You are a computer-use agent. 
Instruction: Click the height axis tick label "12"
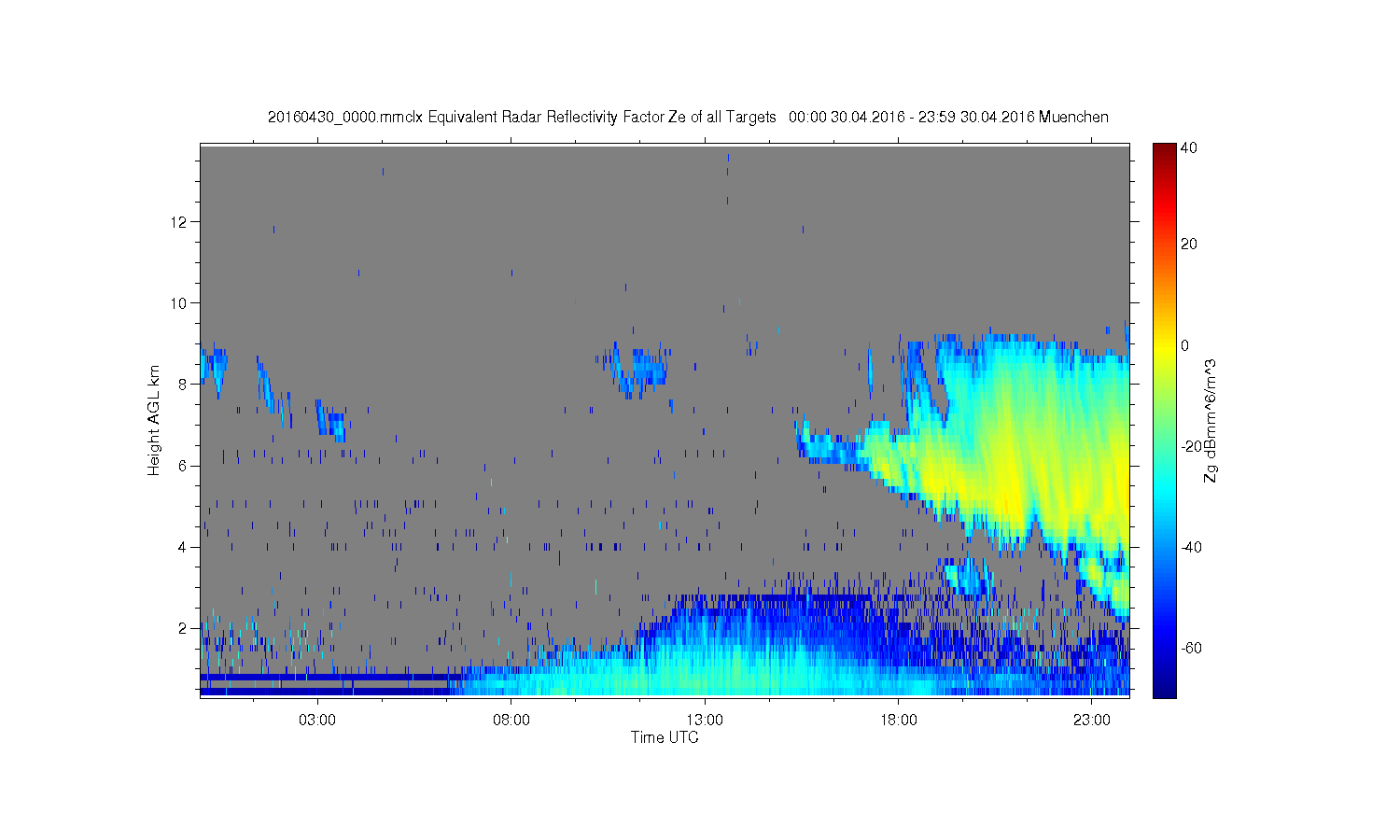180,222
